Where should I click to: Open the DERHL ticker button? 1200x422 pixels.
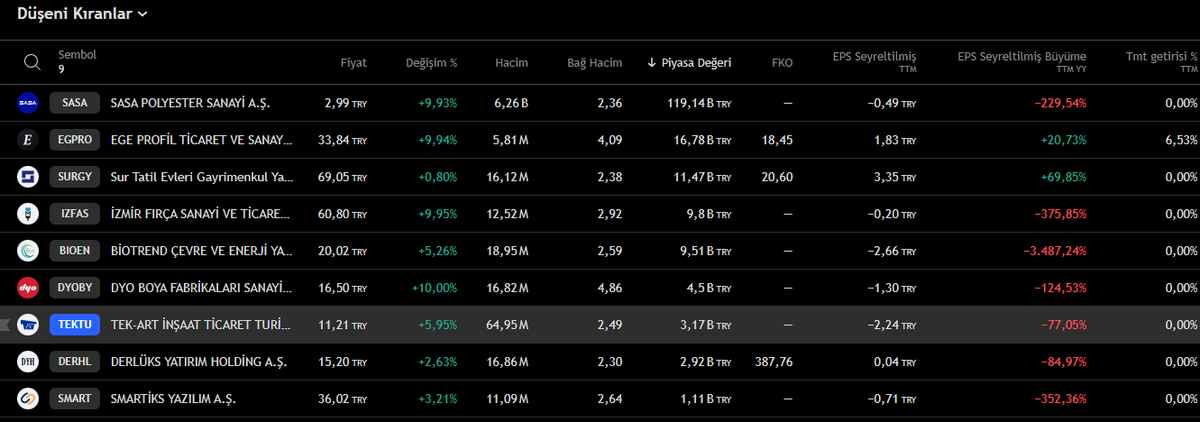tap(75, 362)
